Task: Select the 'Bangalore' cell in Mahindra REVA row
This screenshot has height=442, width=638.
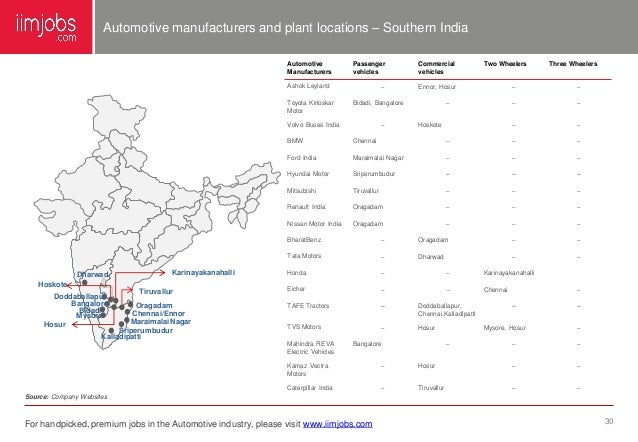Action: click(x=367, y=344)
